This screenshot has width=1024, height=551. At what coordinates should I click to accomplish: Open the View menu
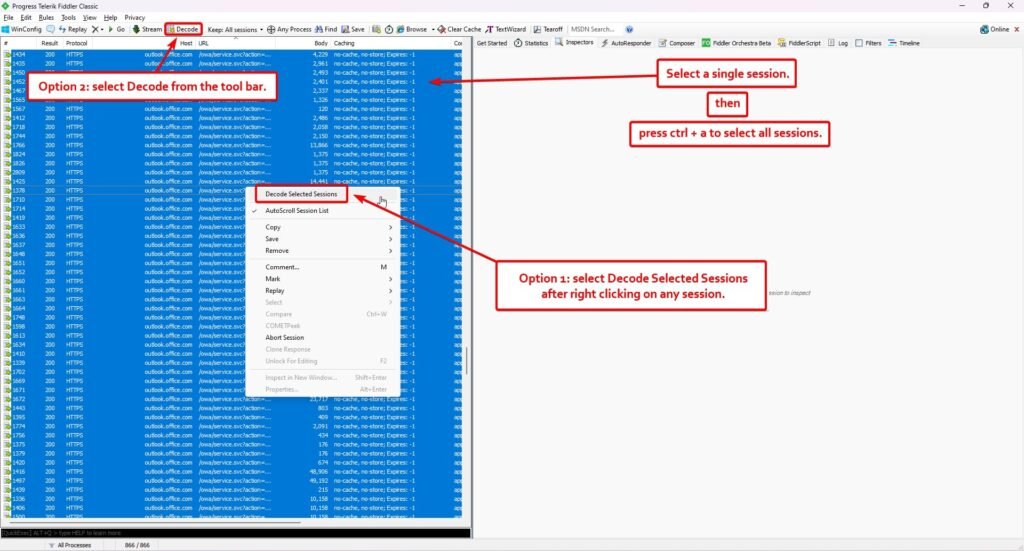89,18
